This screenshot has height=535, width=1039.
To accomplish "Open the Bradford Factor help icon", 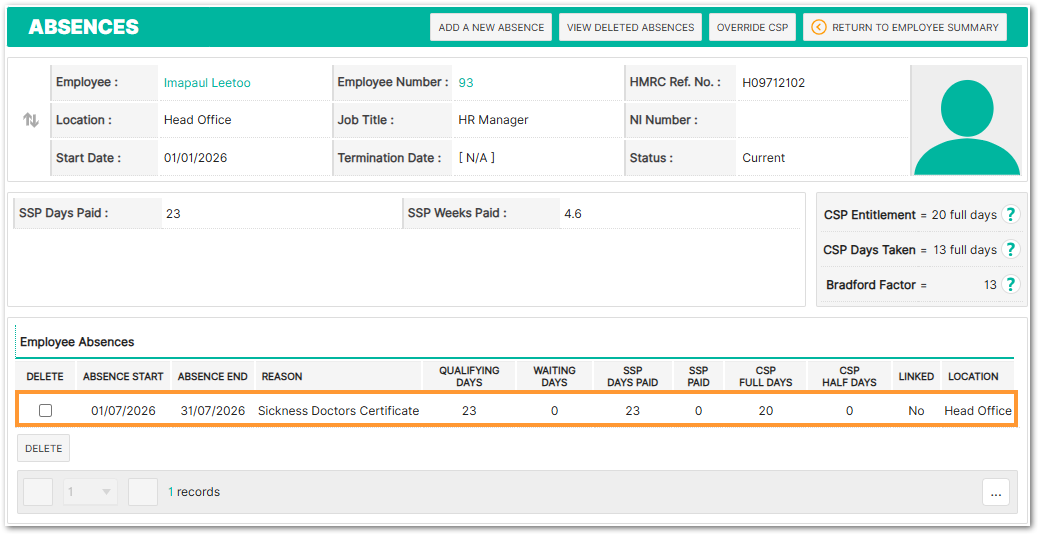I will coord(1010,284).
